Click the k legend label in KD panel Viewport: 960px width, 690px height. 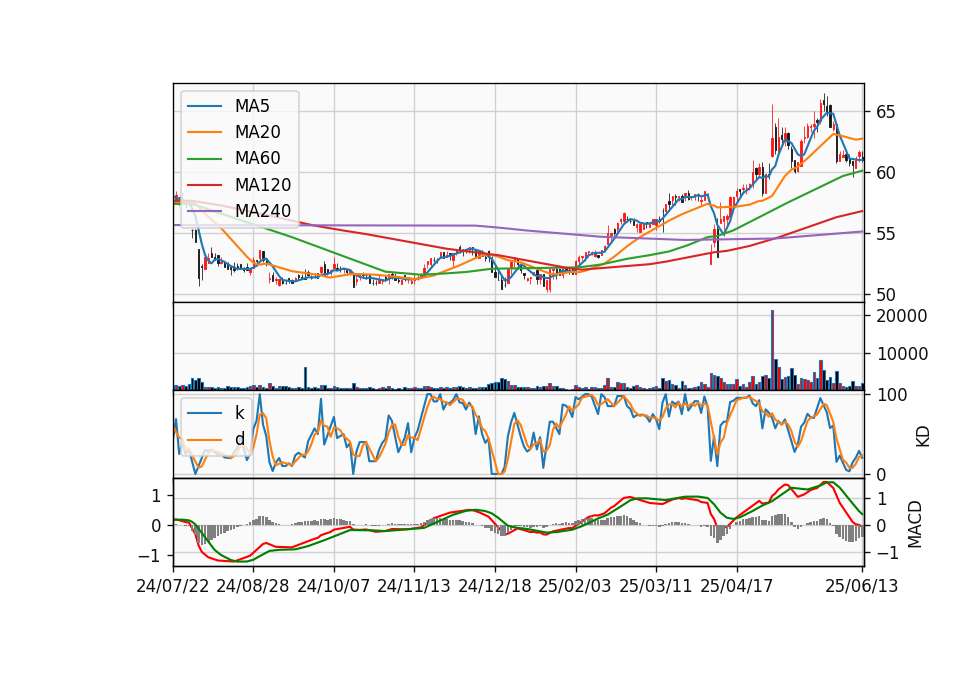[x=239, y=413]
